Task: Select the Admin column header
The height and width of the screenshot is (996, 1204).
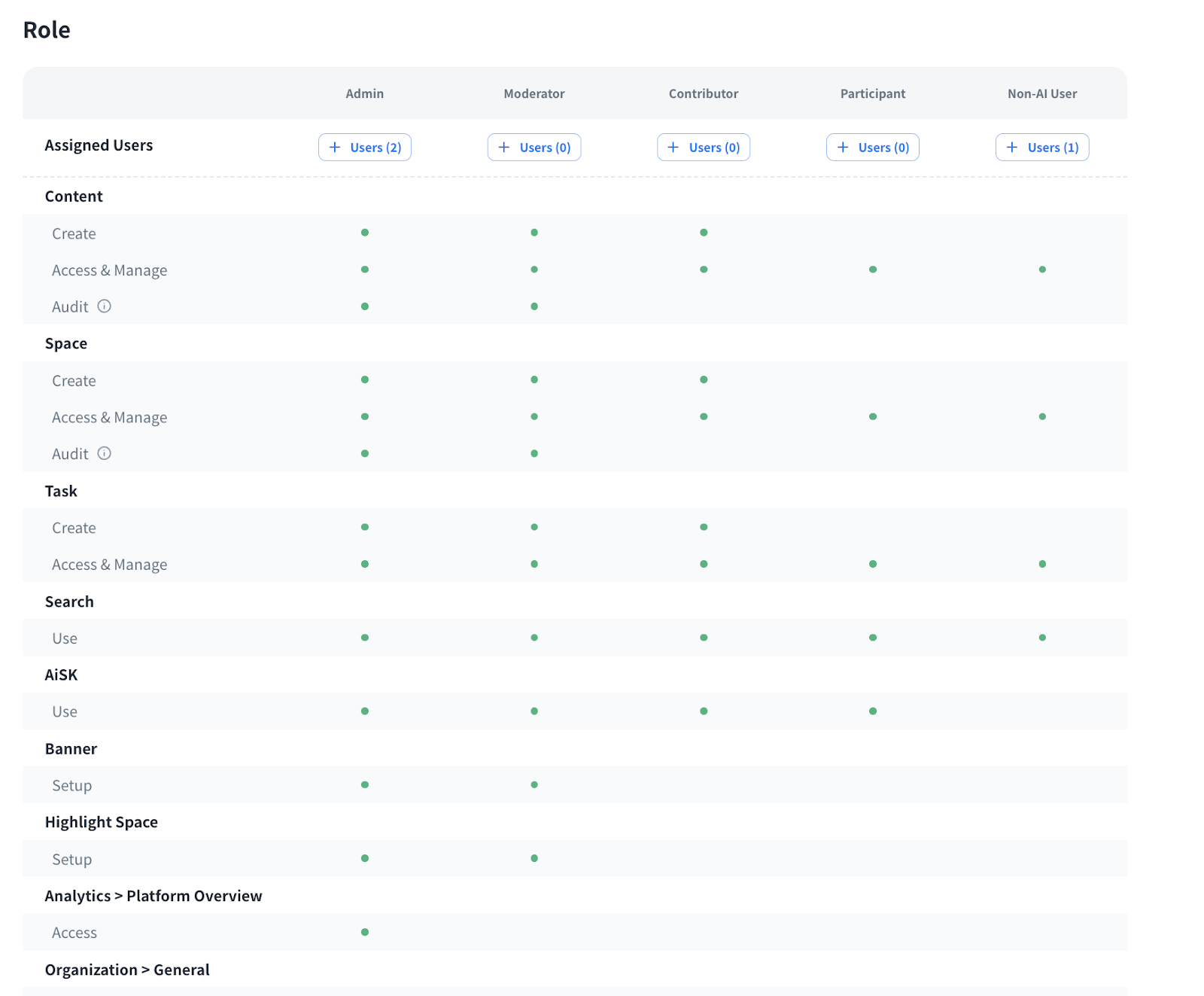Action: 365,94
